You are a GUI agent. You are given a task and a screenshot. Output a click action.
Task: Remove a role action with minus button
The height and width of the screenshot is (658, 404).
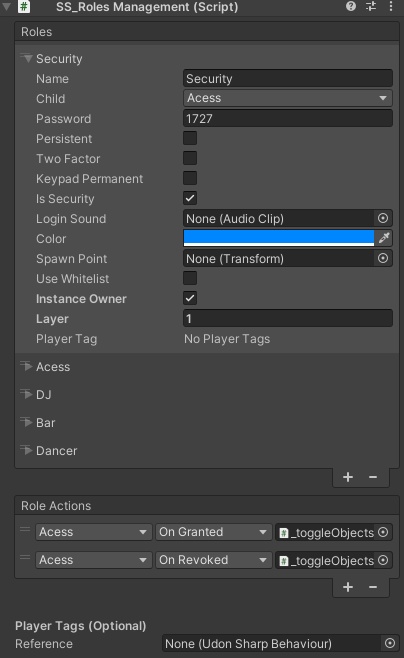[373, 587]
